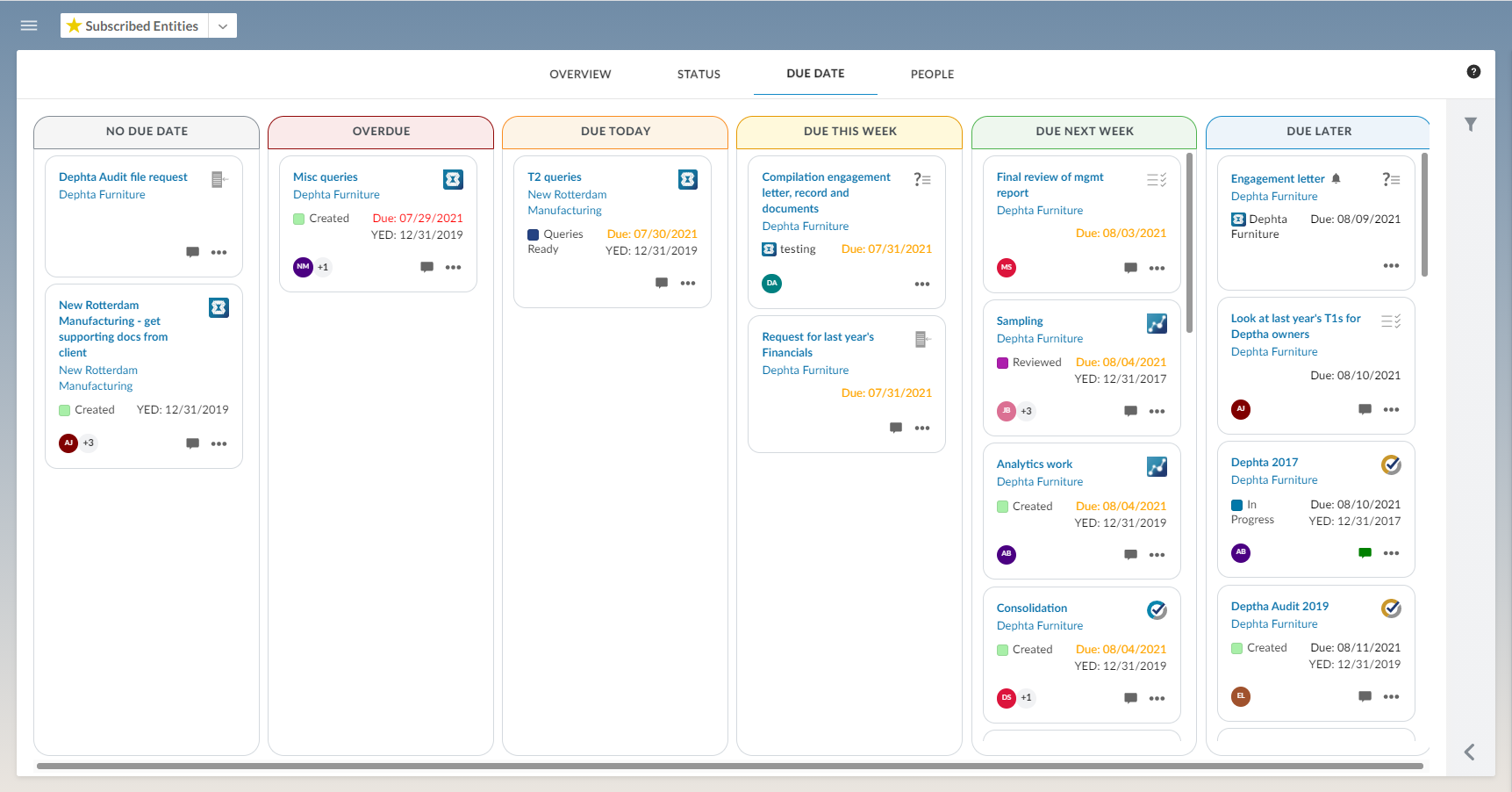Click the Dephta Audit 2019 checkmark icon
The image size is (1512, 792).
coord(1391,608)
